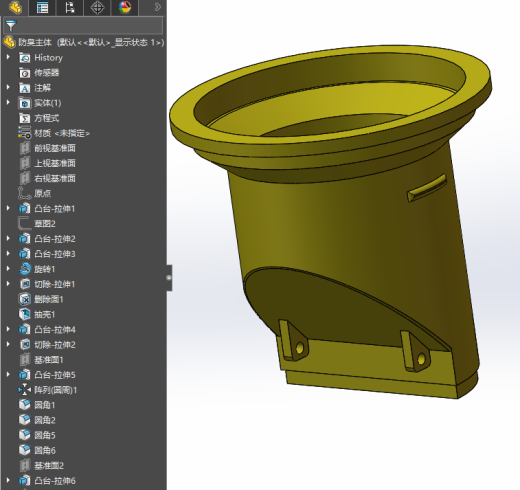Open the DimXpertManager crosshair tab

[x=97, y=7]
